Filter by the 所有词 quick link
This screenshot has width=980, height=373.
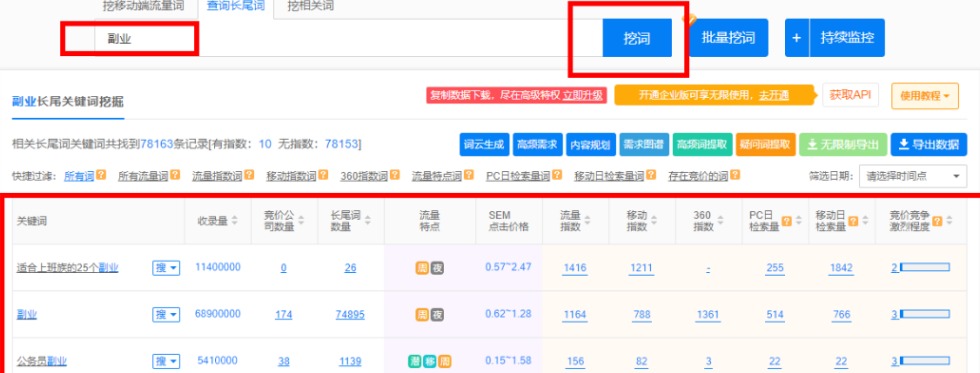(79, 177)
